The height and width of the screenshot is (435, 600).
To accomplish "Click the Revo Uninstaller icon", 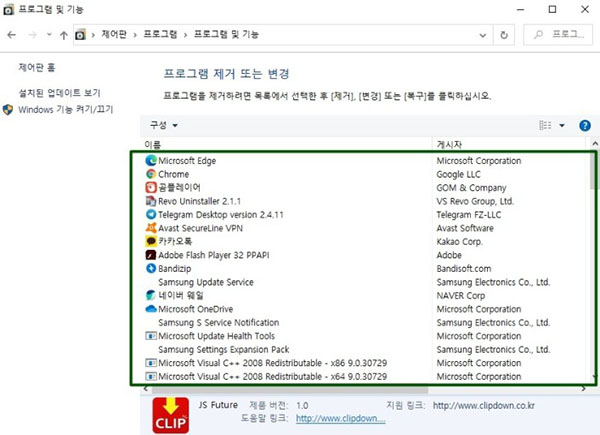I will coord(151,201).
